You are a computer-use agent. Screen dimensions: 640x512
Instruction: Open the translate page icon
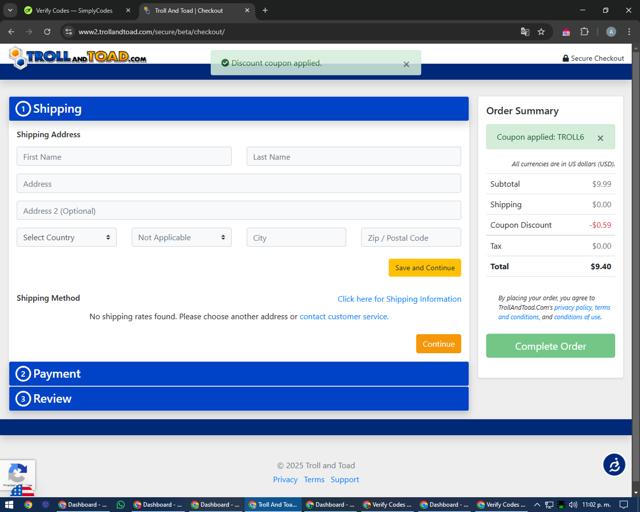[525, 32]
